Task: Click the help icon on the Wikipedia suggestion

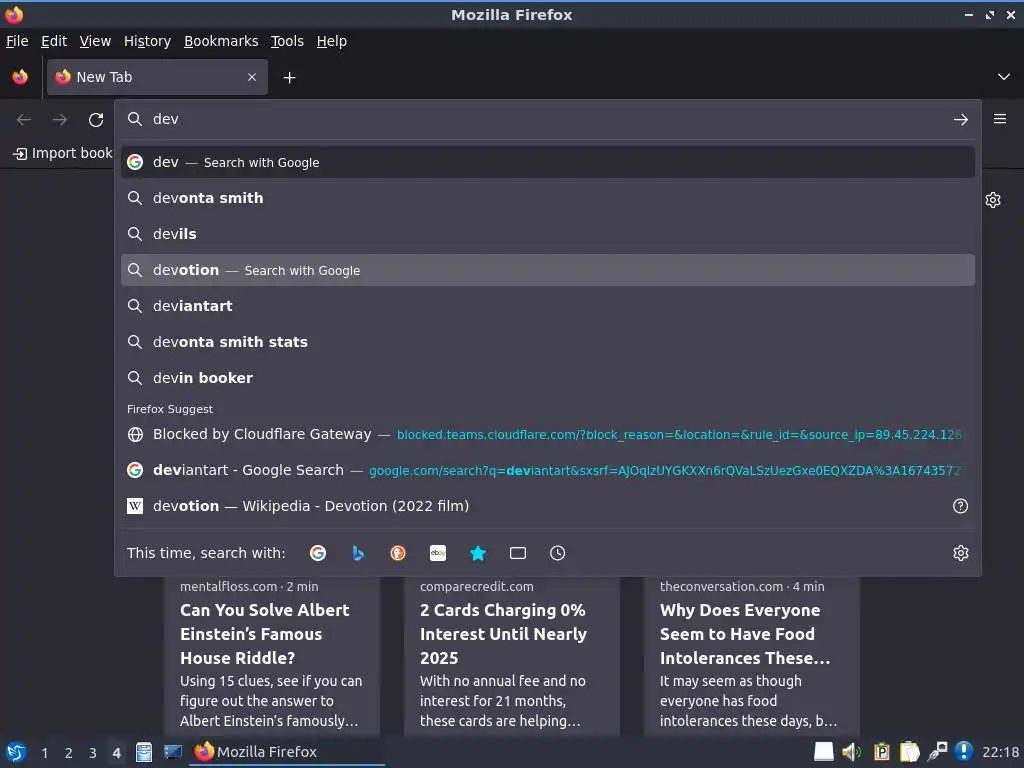Action: click(960, 506)
